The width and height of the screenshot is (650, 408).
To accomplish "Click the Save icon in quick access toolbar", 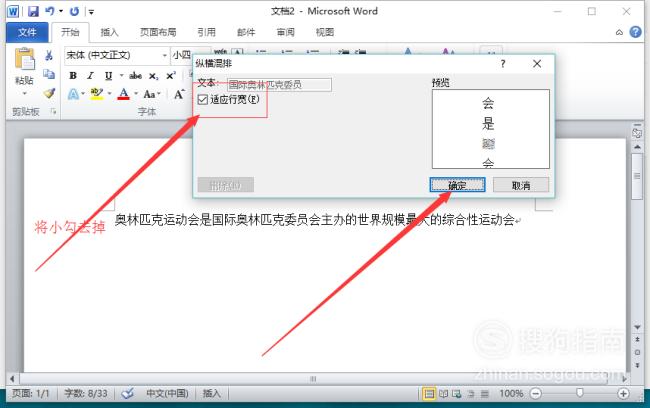I will 33,11.
